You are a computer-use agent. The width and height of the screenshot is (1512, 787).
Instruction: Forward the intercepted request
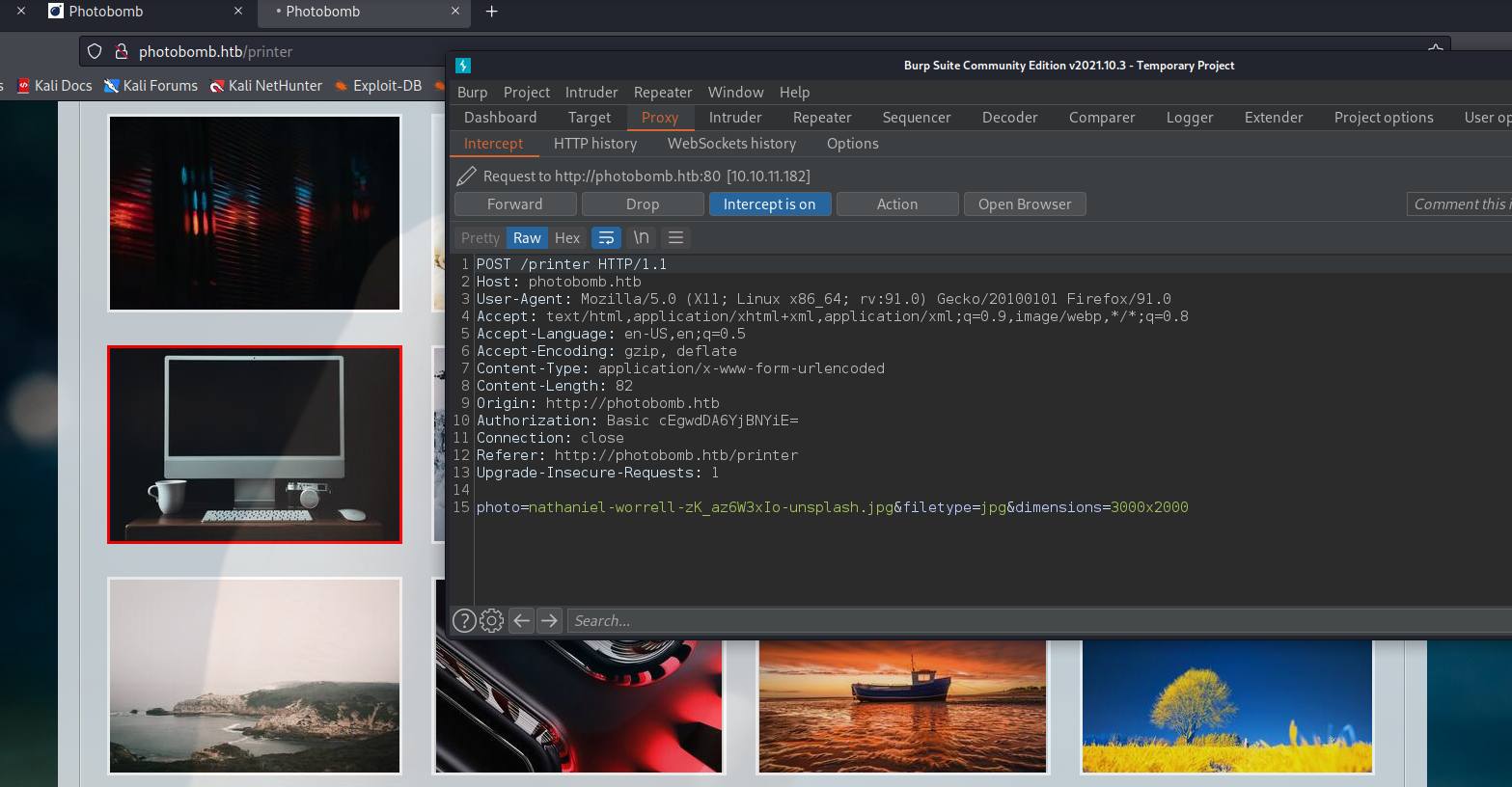(515, 204)
